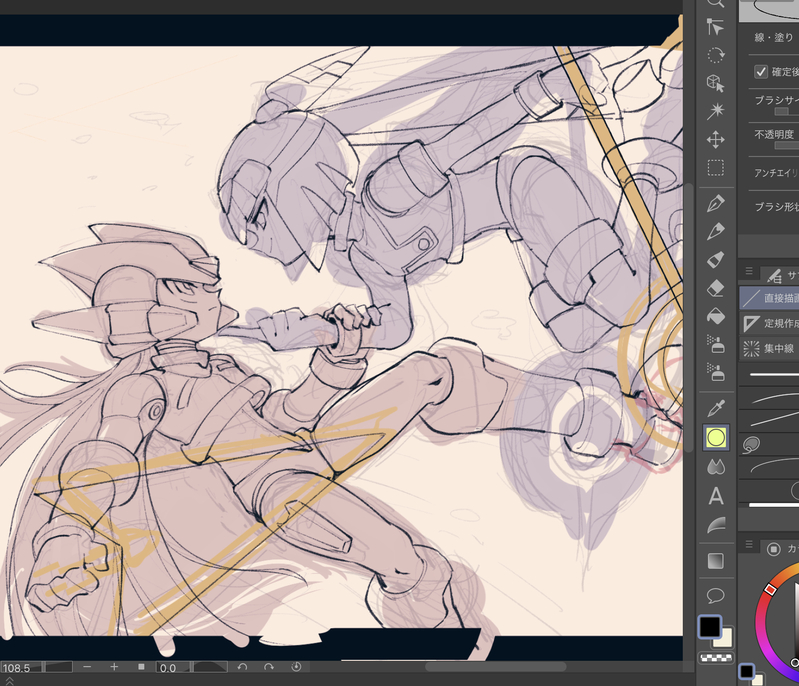Reset rotation icon in bottom bar
The image size is (799, 686).
pos(296,667)
